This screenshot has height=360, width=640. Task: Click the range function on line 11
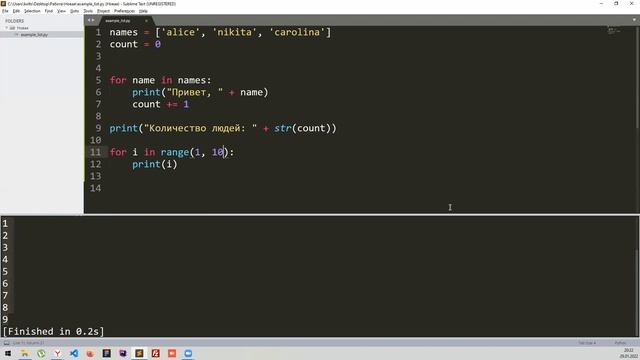click(x=175, y=152)
